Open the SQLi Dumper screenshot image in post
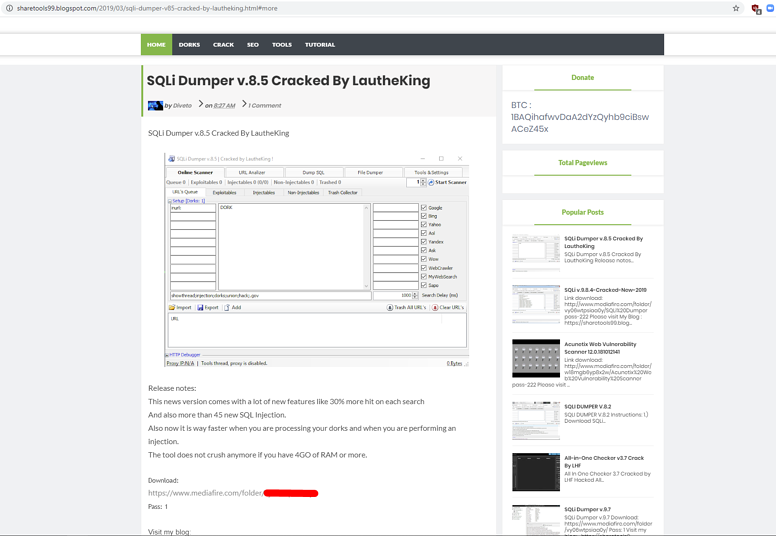The width and height of the screenshot is (776, 536). tap(317, 260)
